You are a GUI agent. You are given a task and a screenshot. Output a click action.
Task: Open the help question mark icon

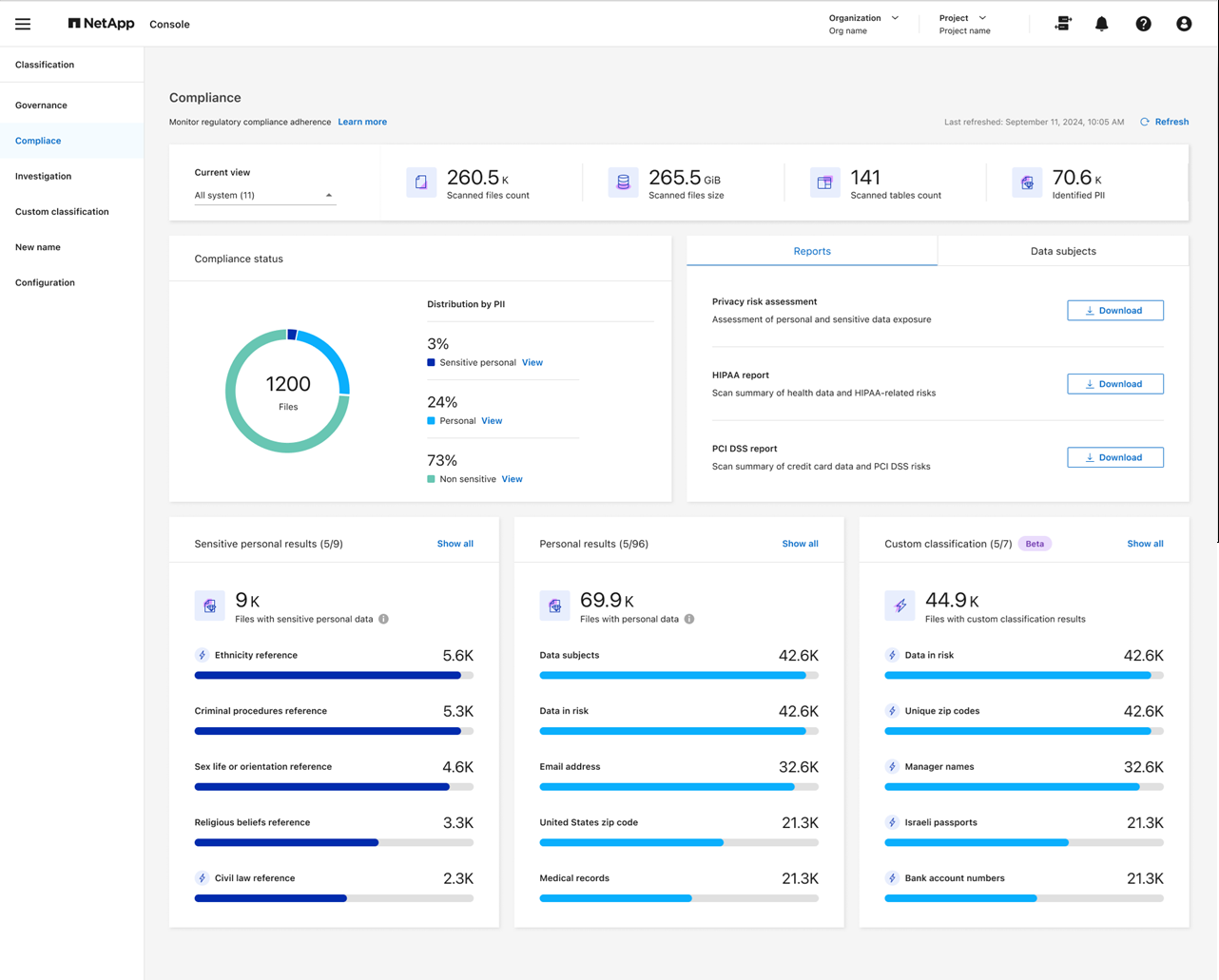pos(1143,24)
